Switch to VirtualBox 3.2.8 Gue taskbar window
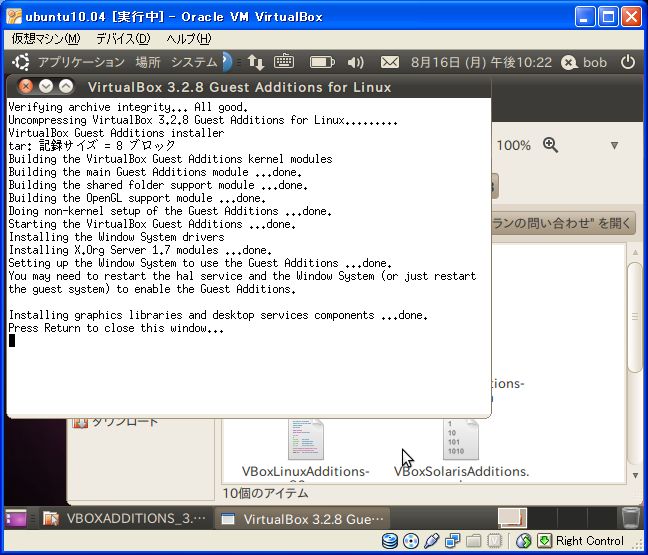 [303, 518]
